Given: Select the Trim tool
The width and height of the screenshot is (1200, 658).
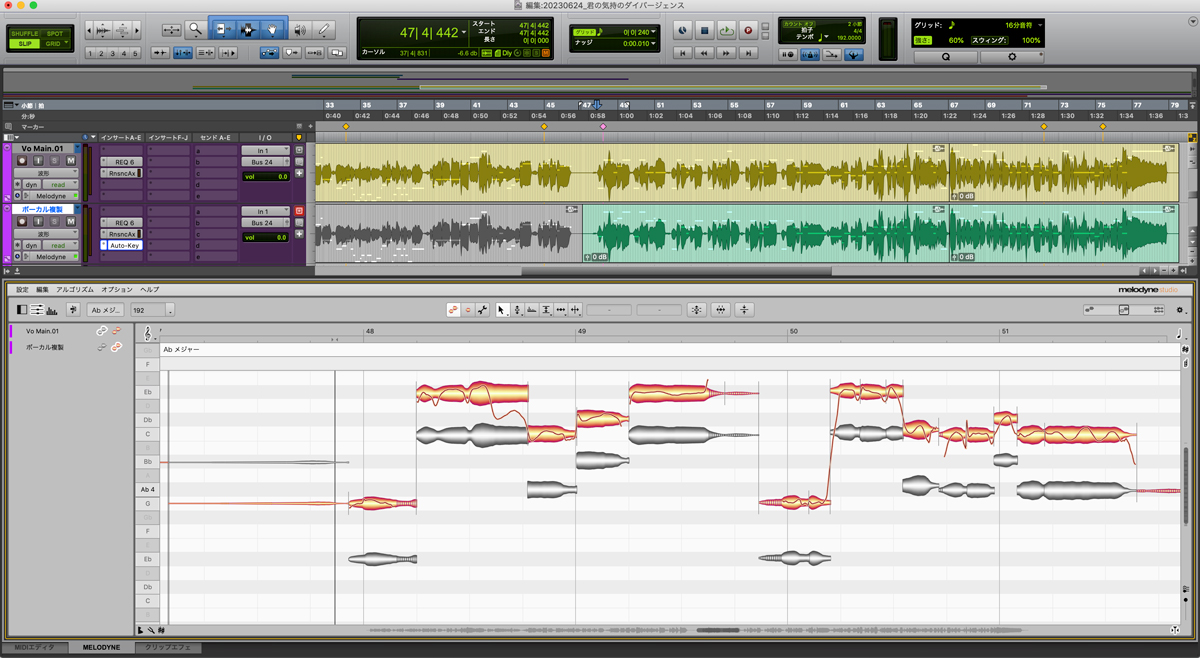Looking at the screenshot, I should point(221,30).
